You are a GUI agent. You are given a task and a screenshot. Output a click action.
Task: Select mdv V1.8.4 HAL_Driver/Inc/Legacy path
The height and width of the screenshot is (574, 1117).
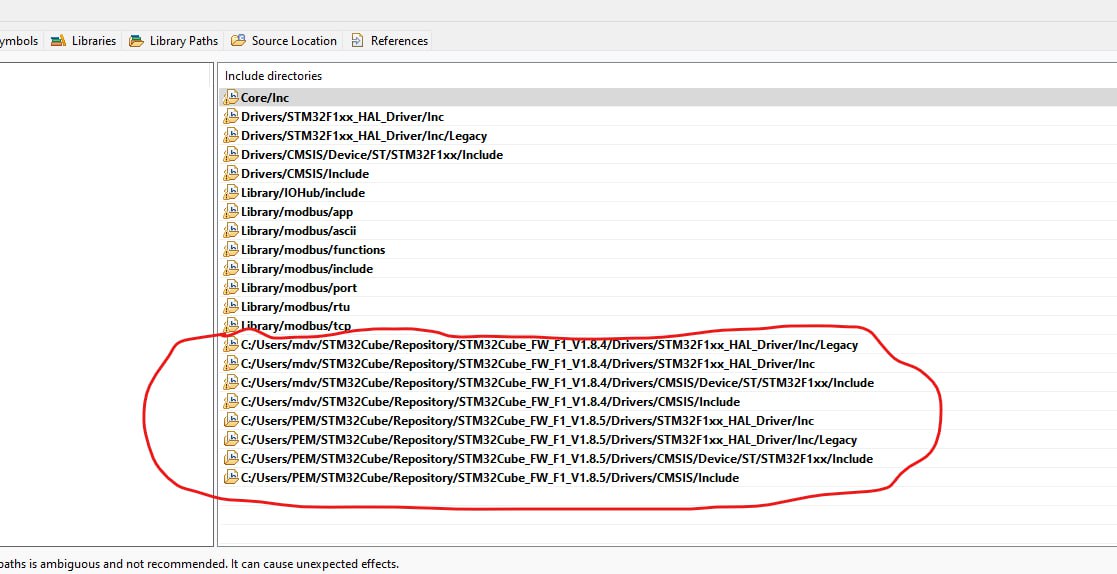(668, 345)
